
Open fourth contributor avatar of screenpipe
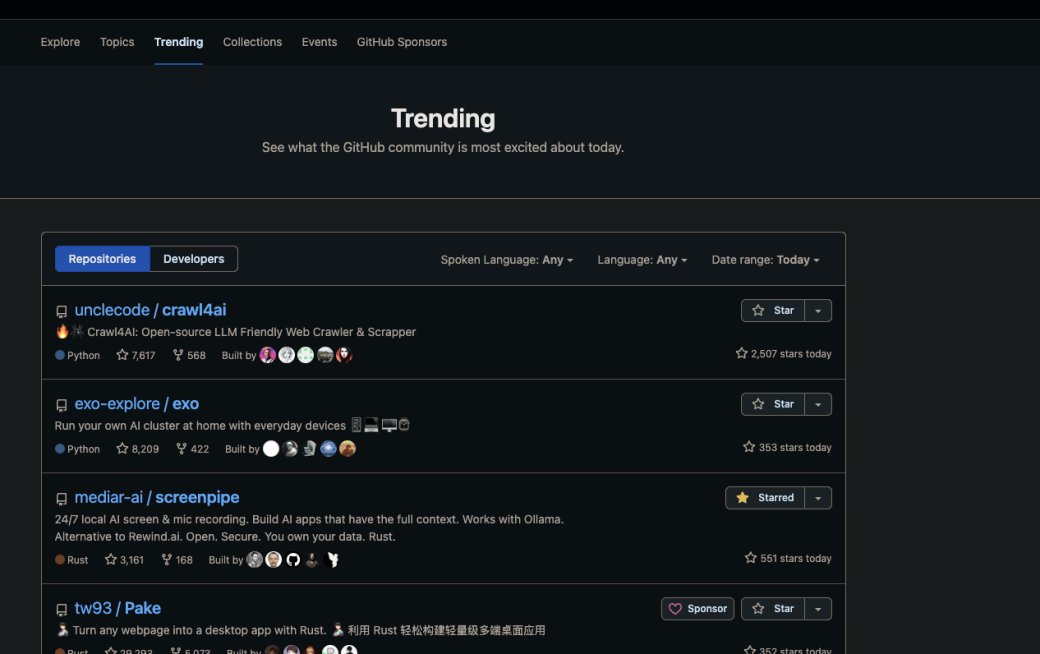312,560
